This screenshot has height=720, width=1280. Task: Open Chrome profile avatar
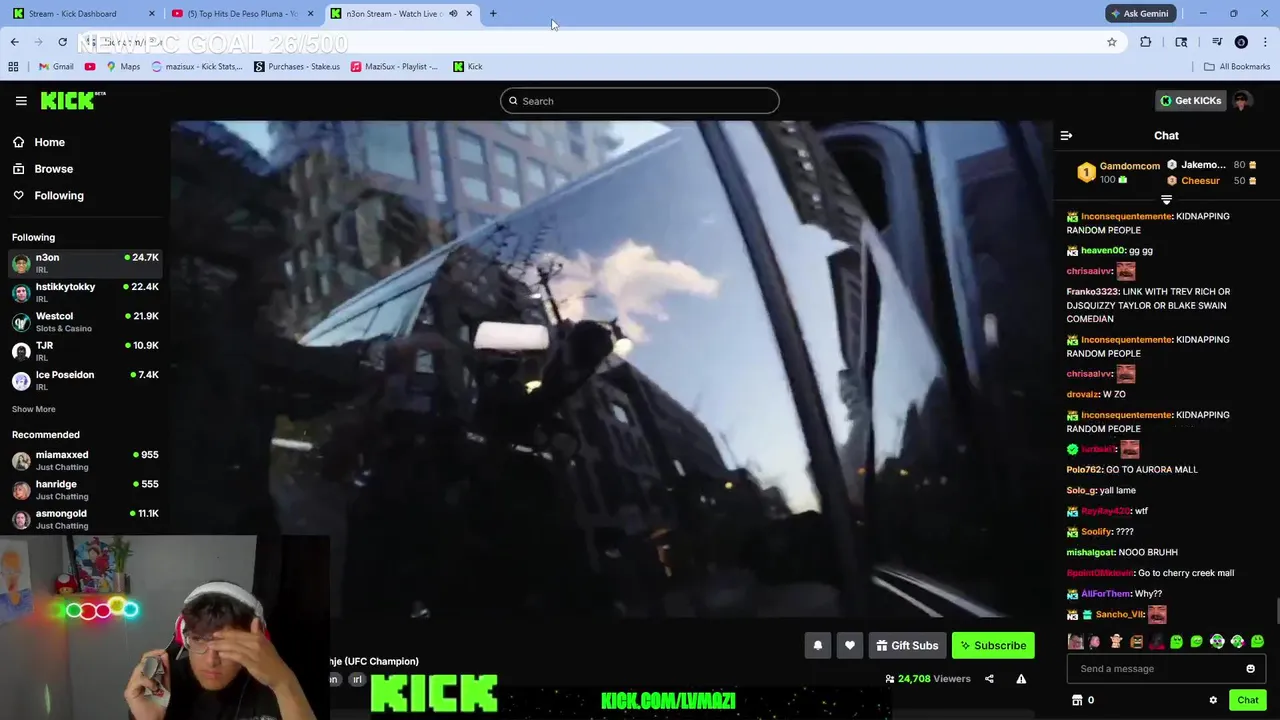point(1241,42)
